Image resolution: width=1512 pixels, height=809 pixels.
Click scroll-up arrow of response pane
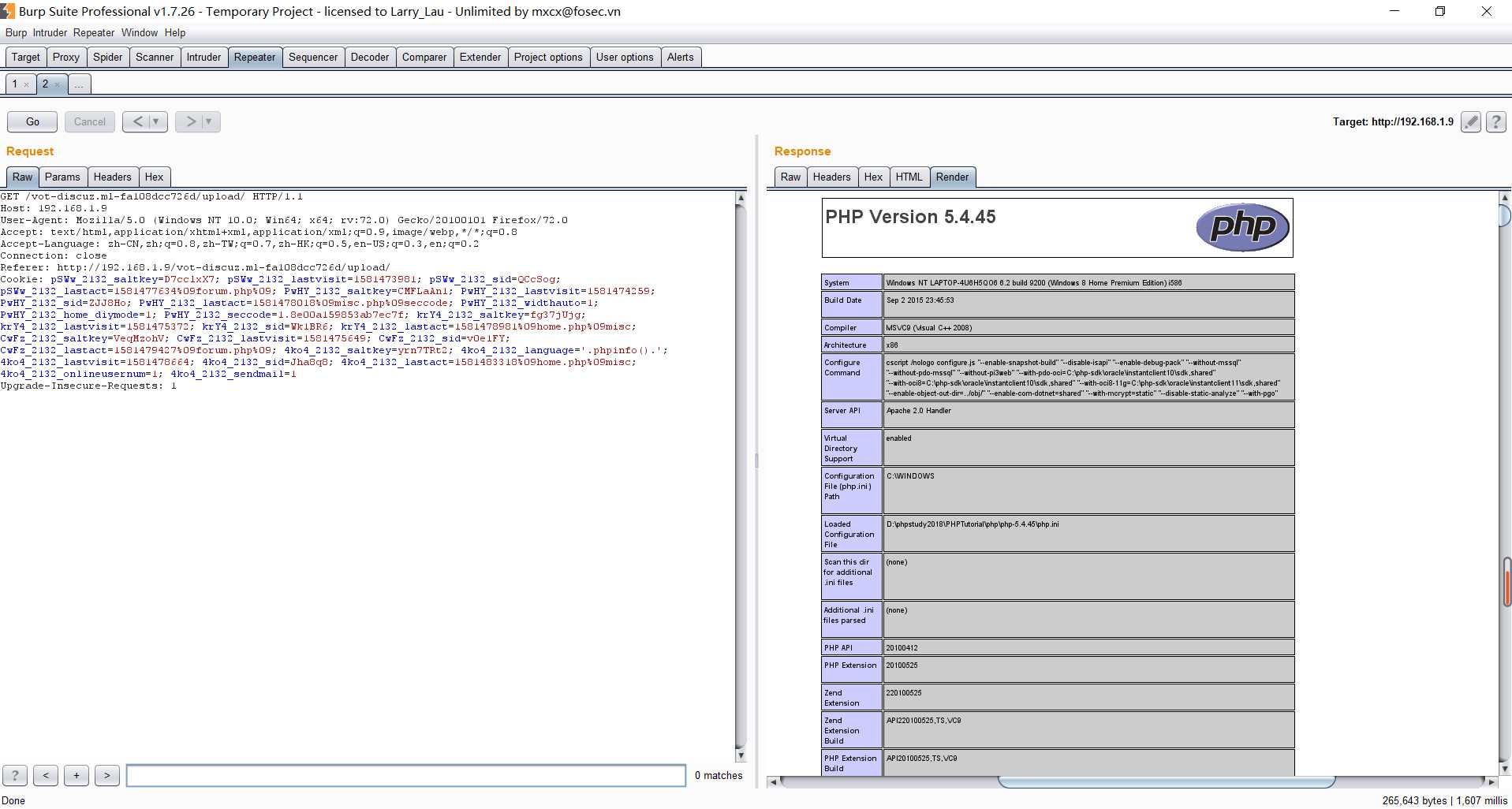coord(1505,197)
